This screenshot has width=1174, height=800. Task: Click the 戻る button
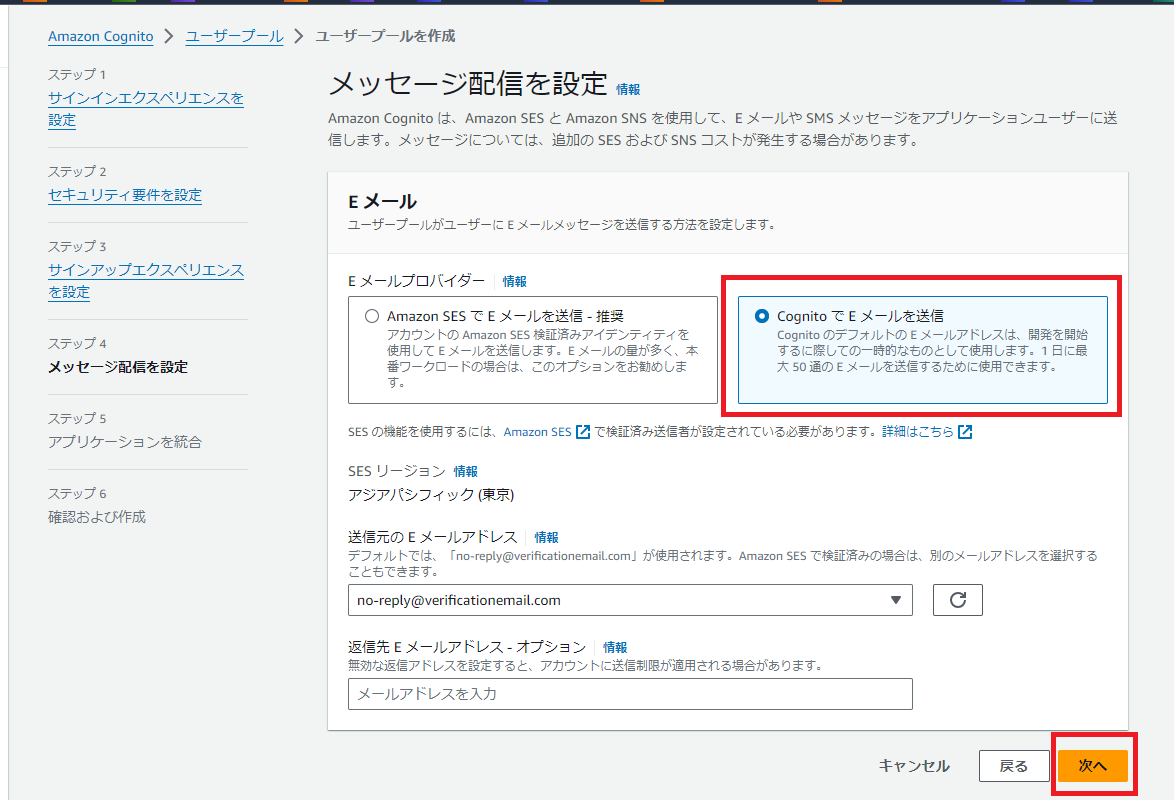[1014, 766]
